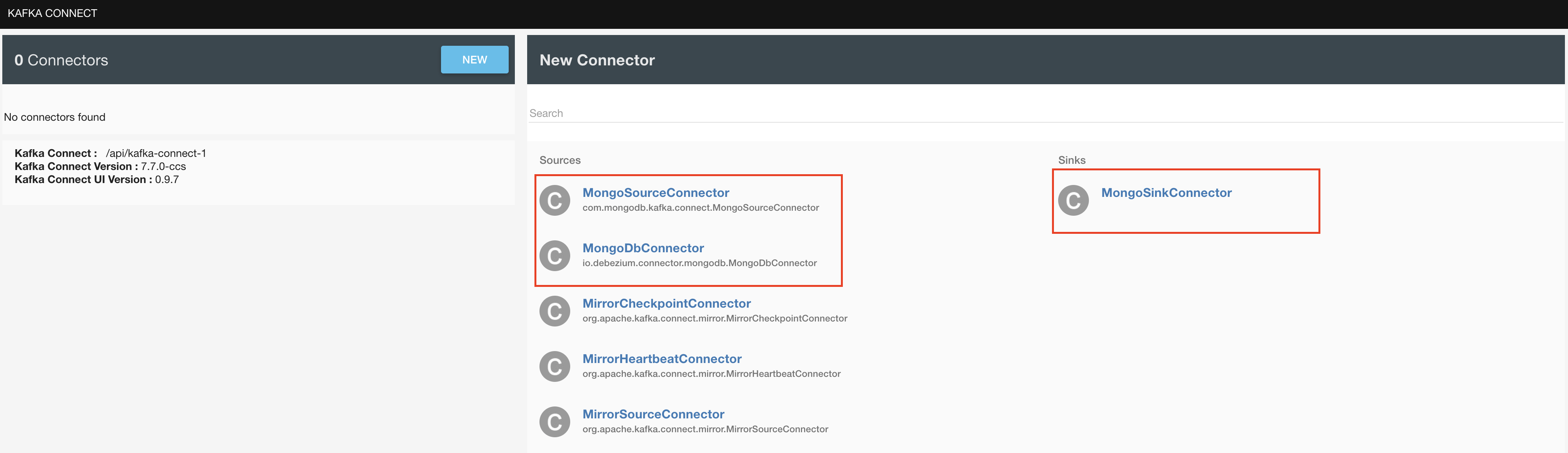Image resolution: width=1568 pixels, height=453 pixels.
Task: Open the MirrorSourceConnector title link
Action: click(653, 414)
